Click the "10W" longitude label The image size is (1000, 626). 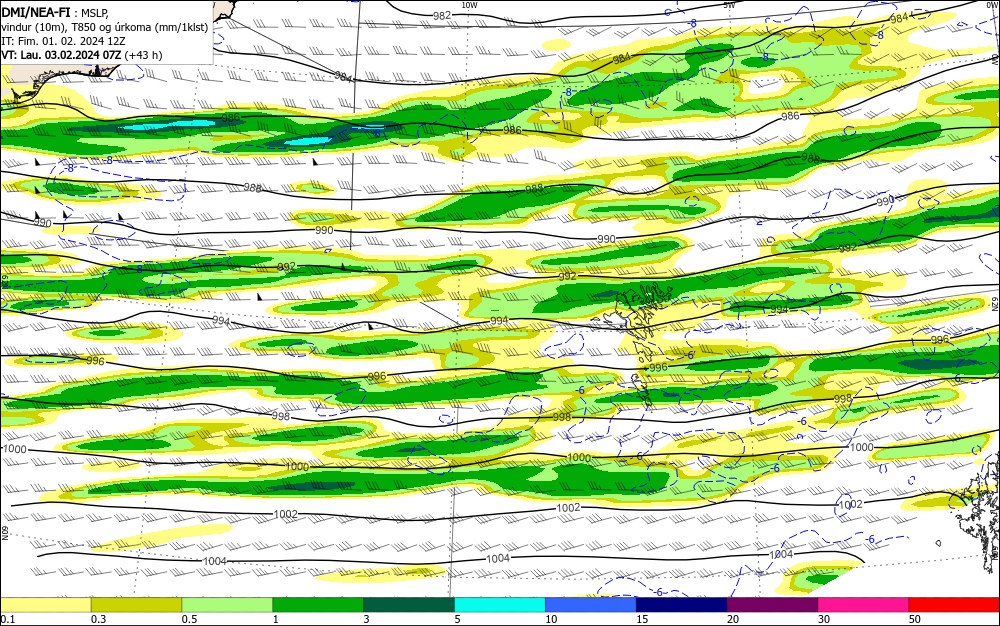pos(469,5)
